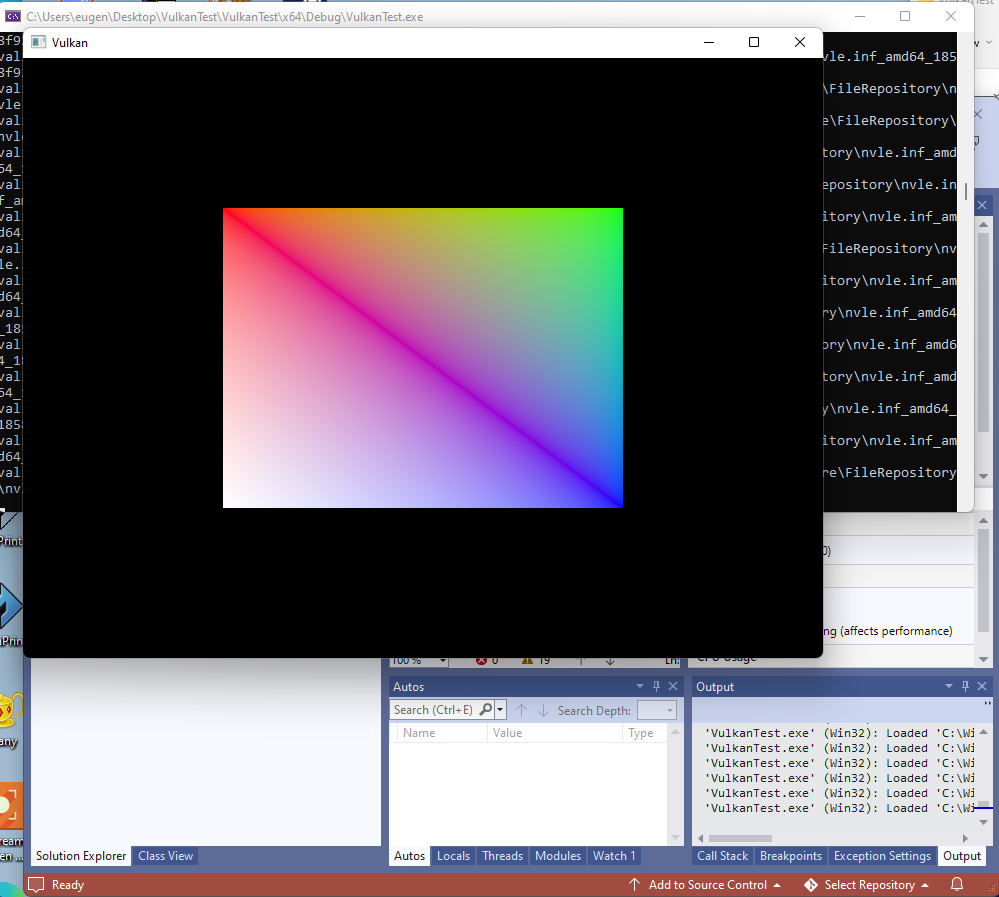Open the Search Depth combo box
The width and height of the screenshot is (999, 897).
coord(657,710)
